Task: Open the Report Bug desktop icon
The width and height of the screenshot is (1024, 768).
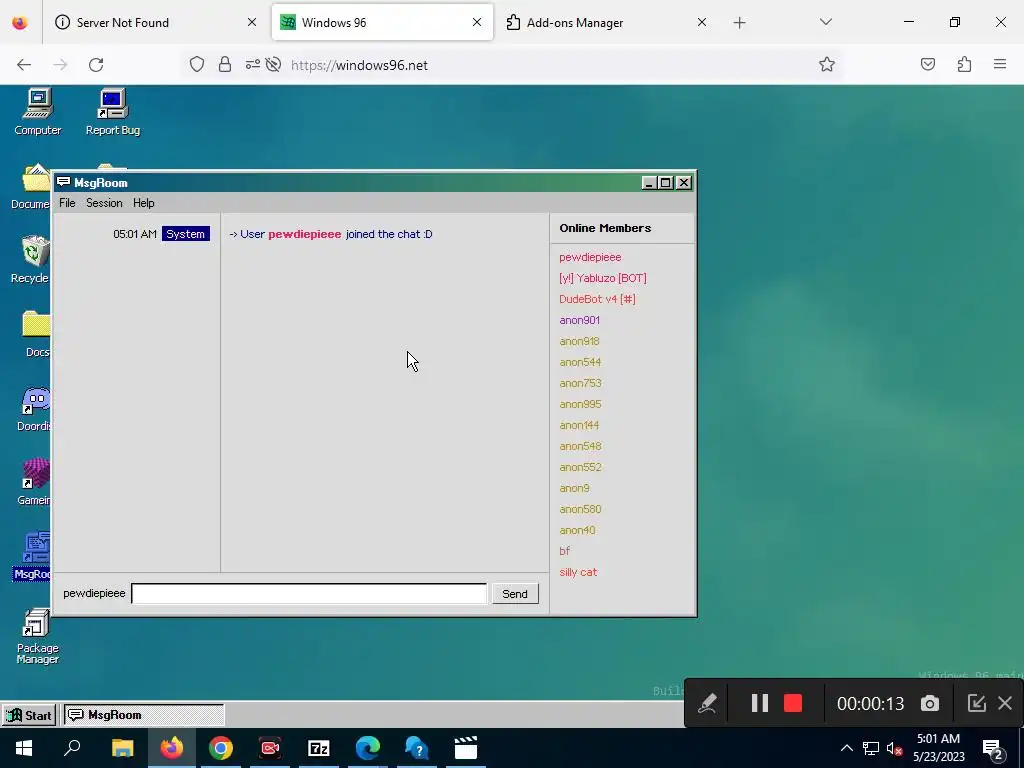Action: point(112,112)
